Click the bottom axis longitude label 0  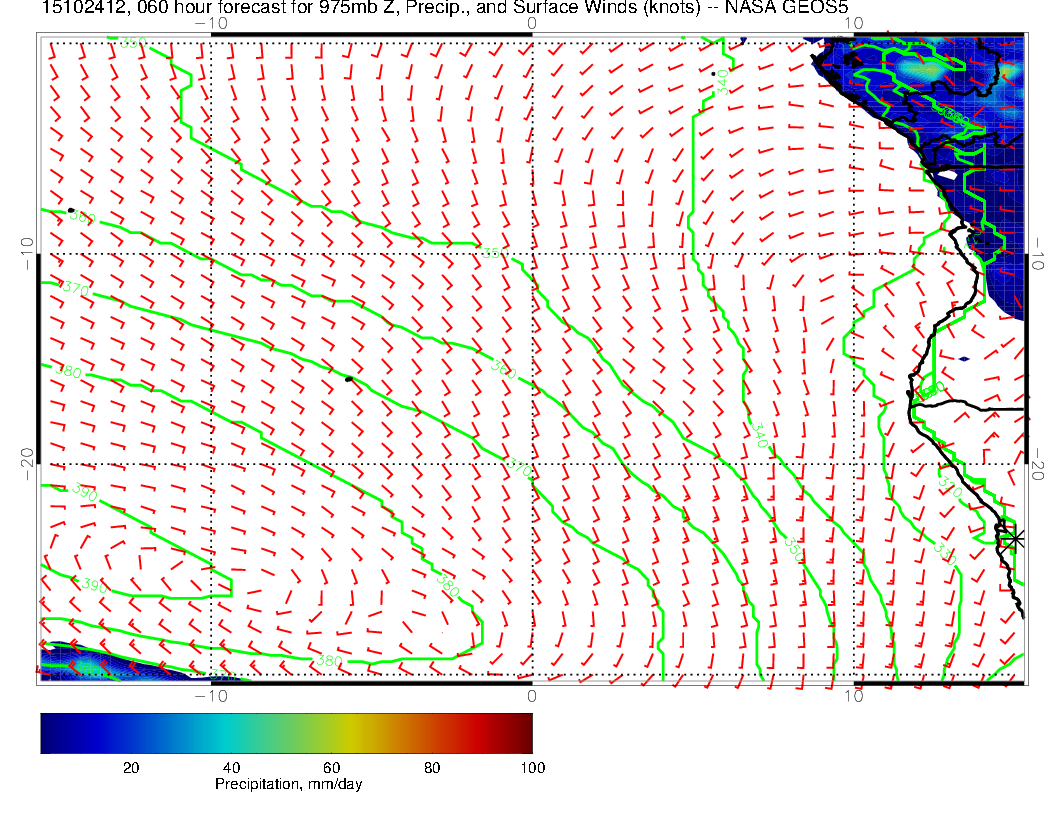coord(531,695)
